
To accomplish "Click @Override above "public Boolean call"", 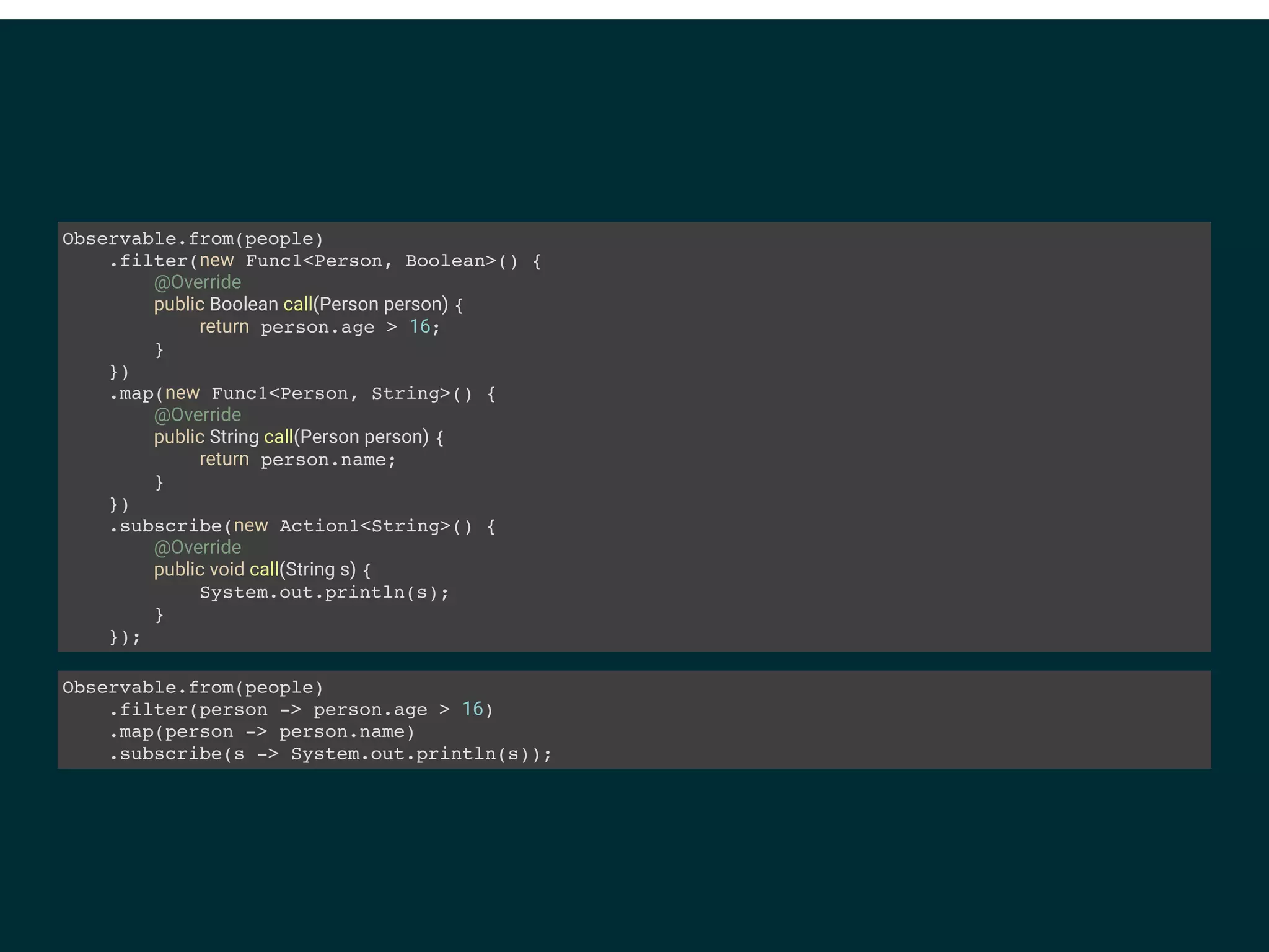I will click(198, 282).
